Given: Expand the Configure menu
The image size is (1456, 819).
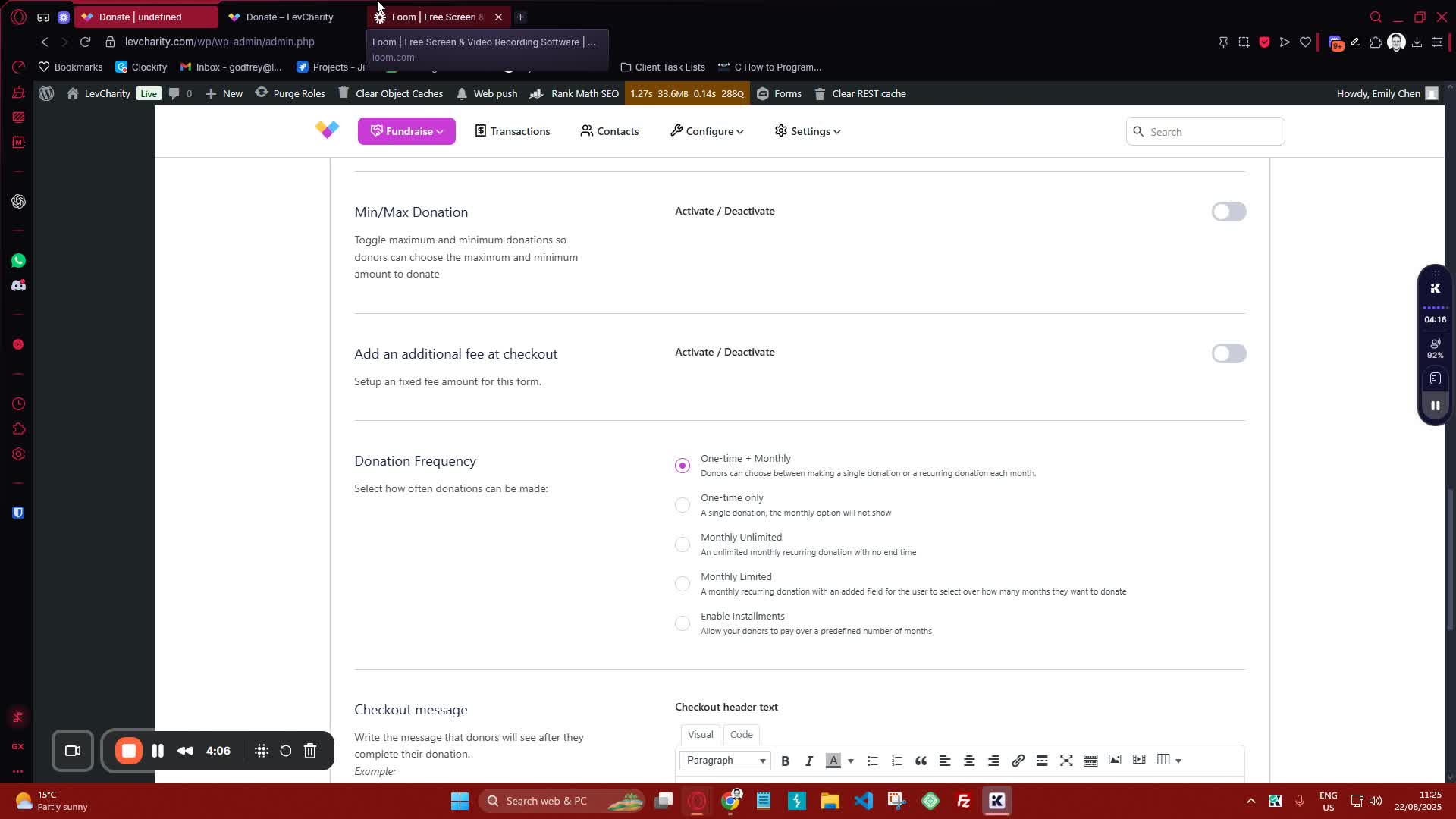Looking at the screenshot, I should tap(707, 131).
